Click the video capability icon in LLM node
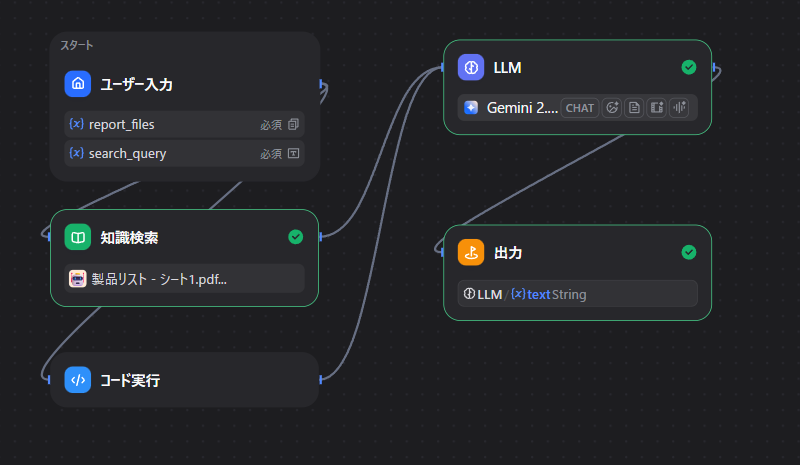800x465 pixels. (656, 107)
